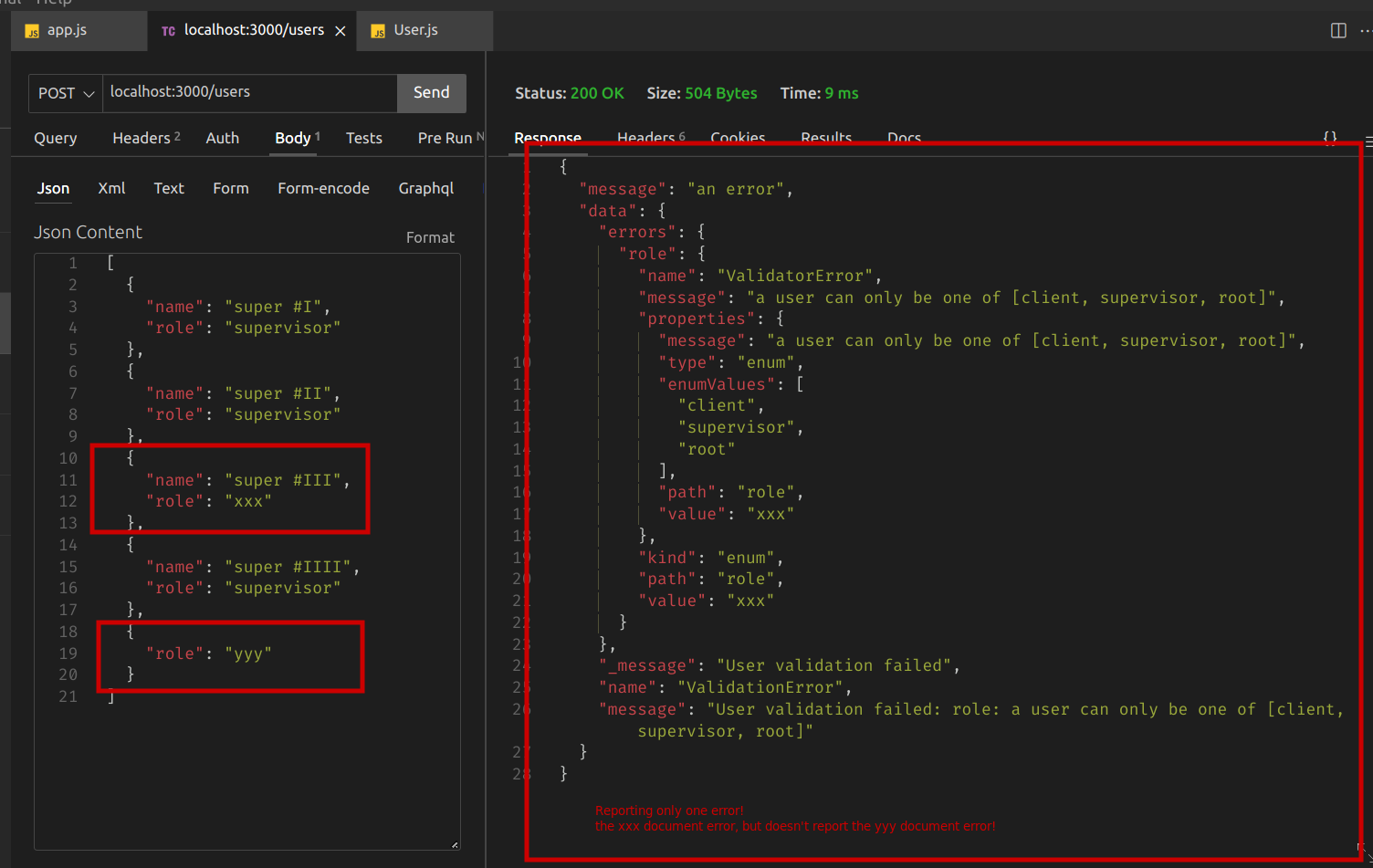Open the Pre Run tab
Image resolution: width=1373 pixels, height=868 pixels.
coord(445,138)
